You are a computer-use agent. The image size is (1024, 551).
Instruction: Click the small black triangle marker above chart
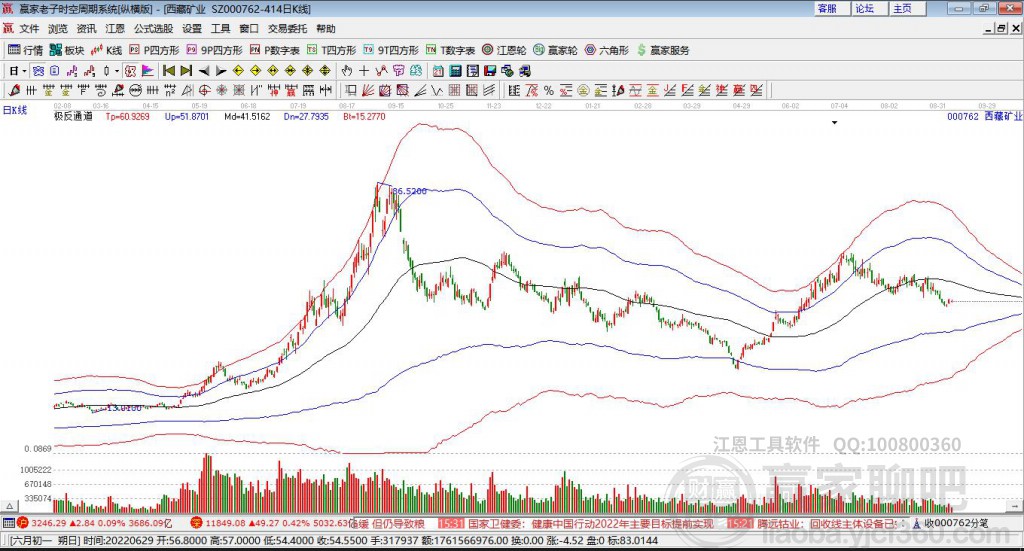(834, 122)
